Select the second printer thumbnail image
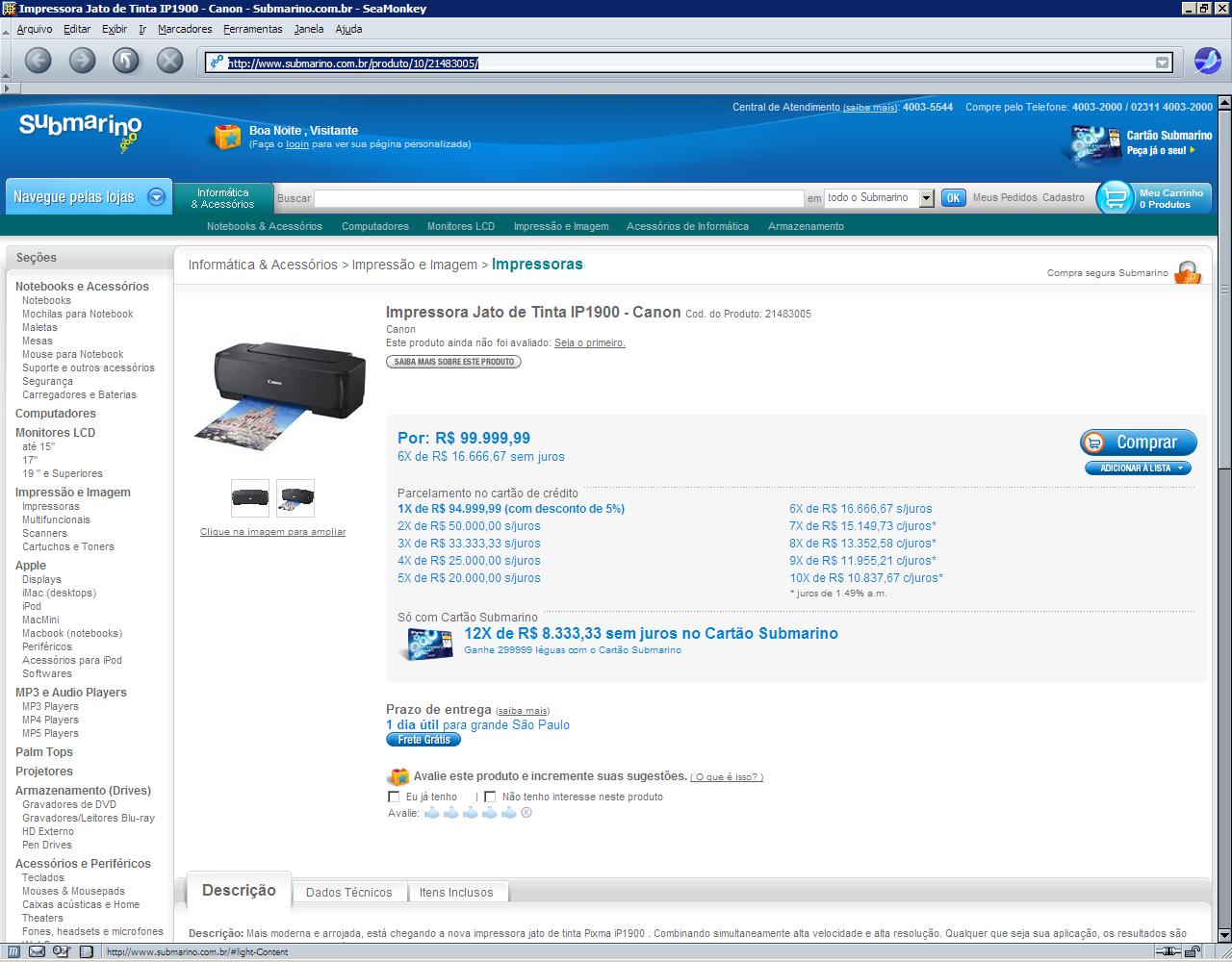1232x962 pixels. point(295,498)
